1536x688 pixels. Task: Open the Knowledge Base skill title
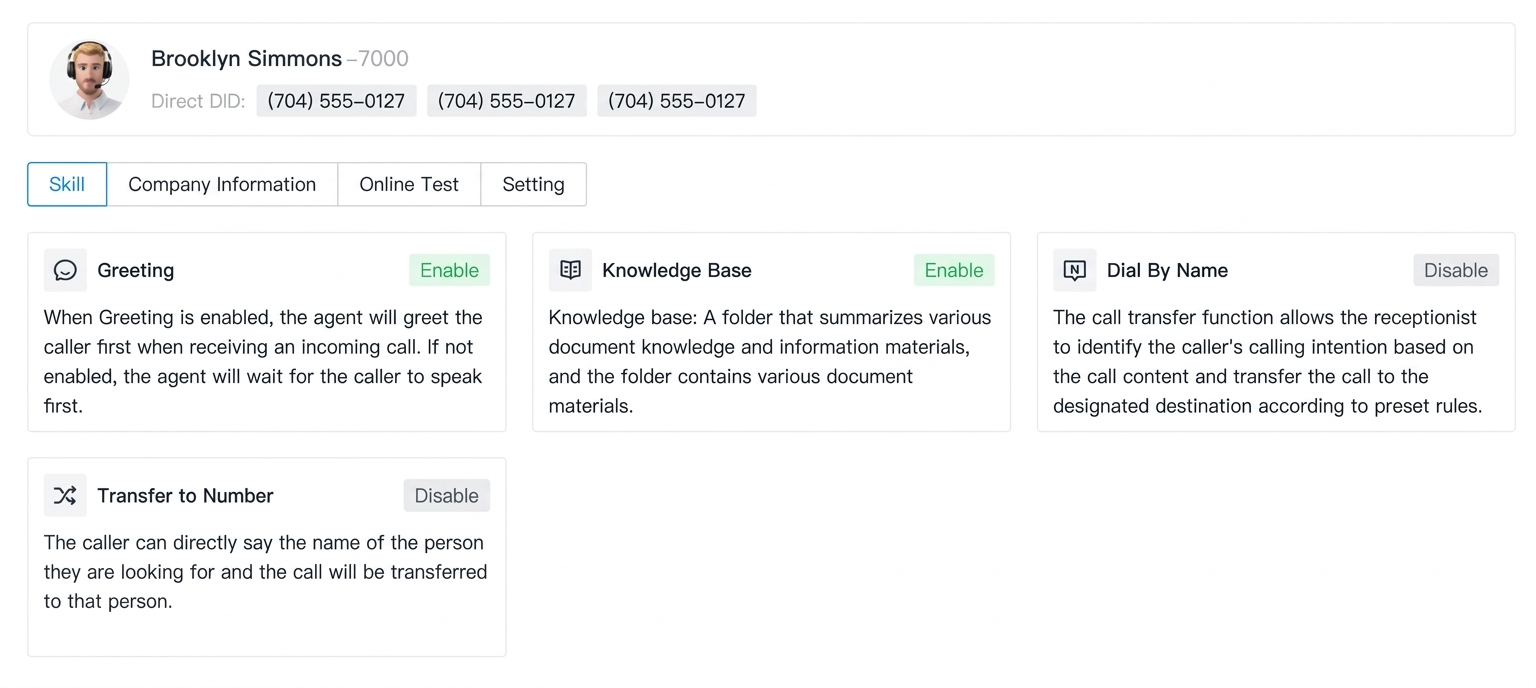pos(677,270)
